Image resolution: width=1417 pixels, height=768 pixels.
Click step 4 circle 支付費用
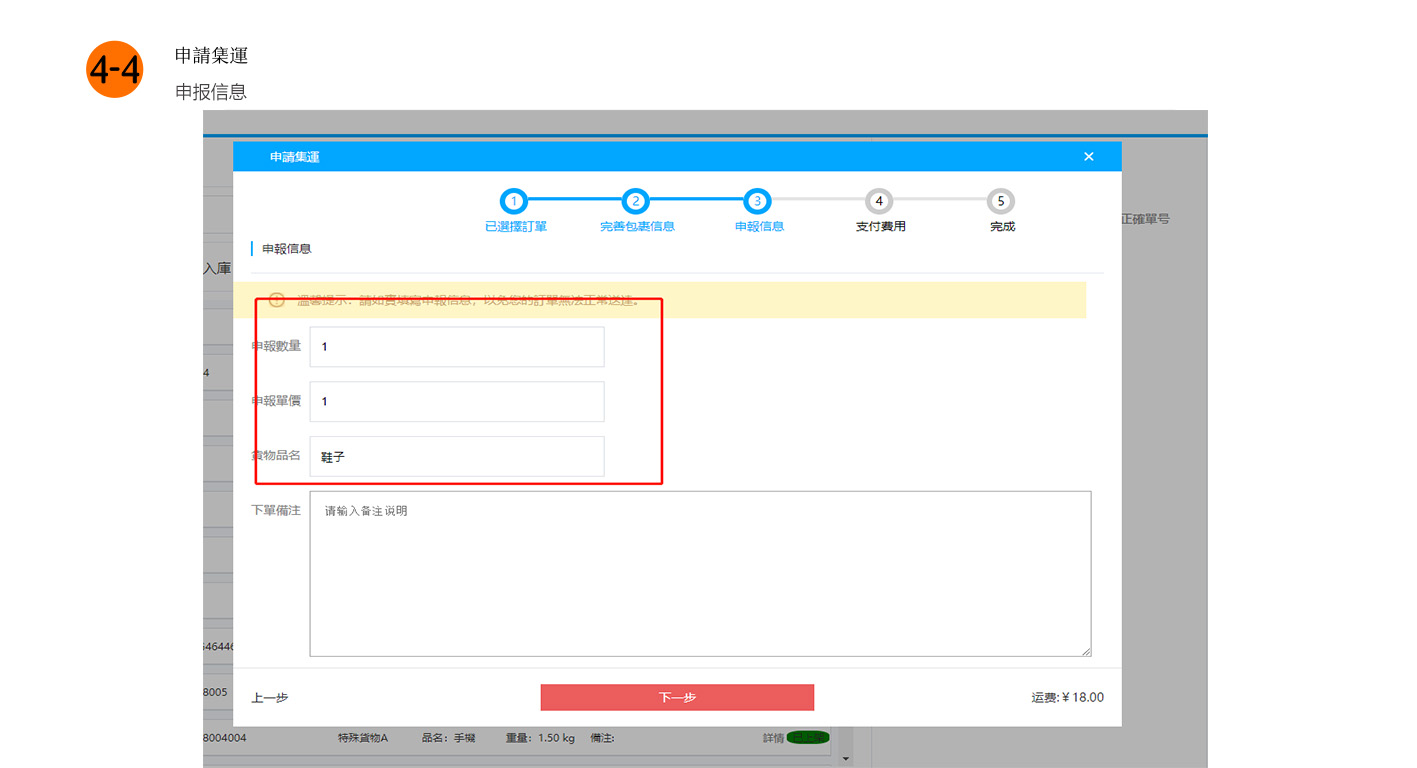click(879, 201)
